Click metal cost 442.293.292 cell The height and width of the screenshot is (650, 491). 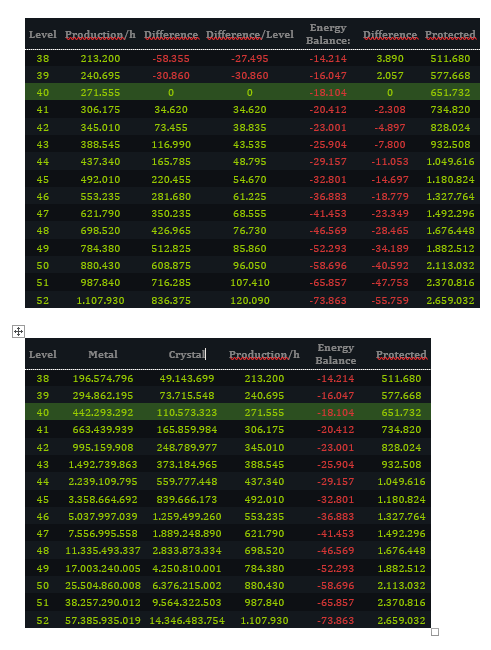point(103,412)
